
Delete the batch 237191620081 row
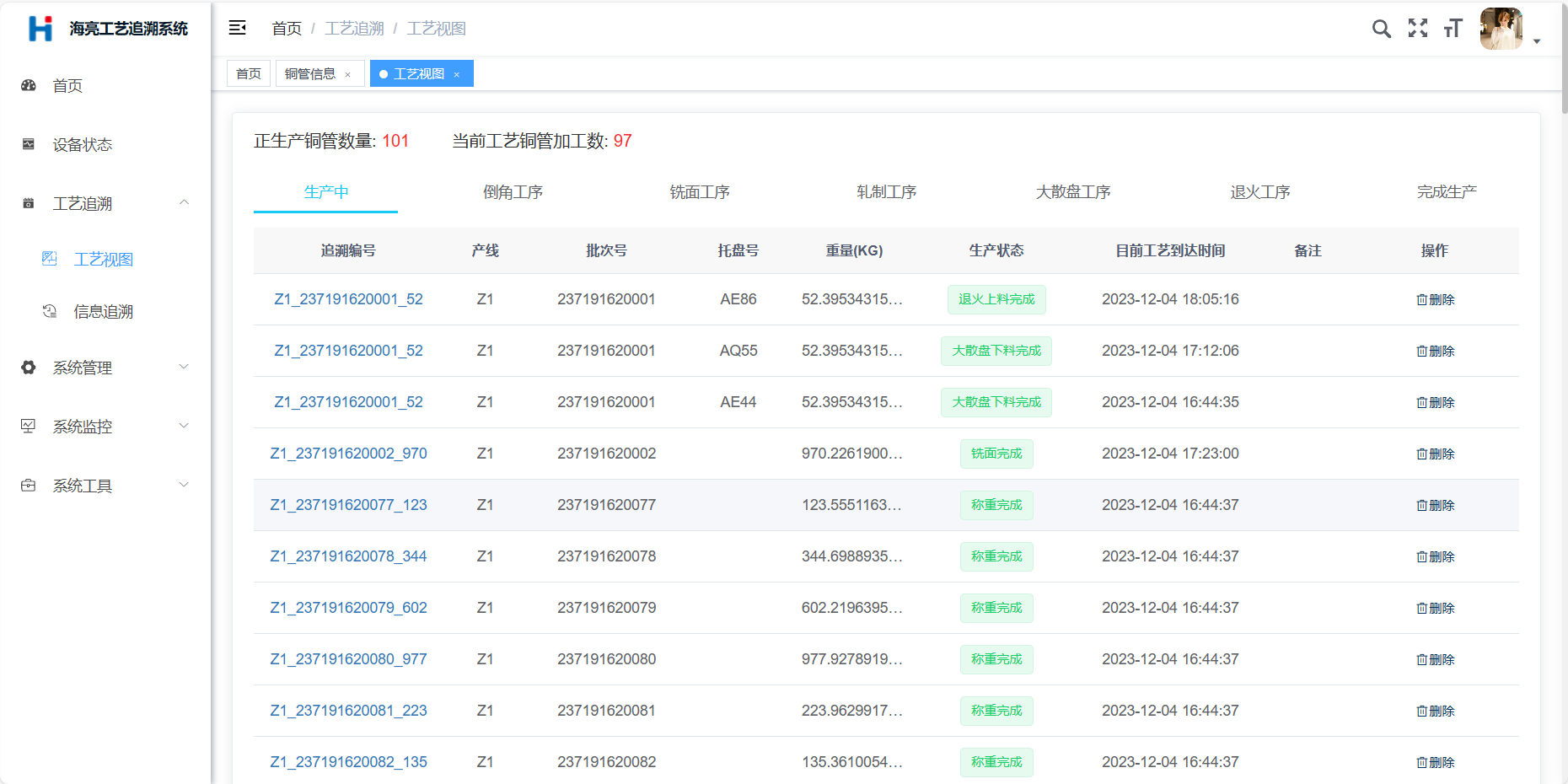(1435, 712)
